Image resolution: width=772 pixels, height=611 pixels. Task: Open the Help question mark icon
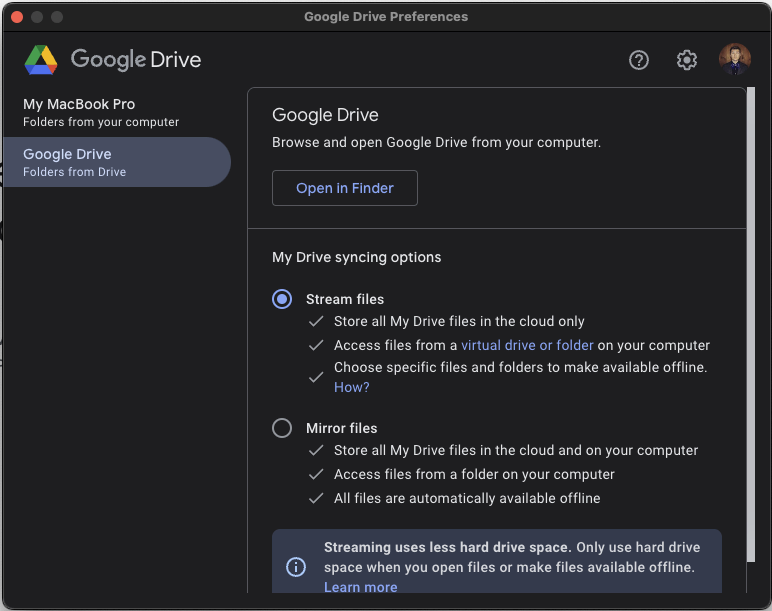(x=639, y=60)
